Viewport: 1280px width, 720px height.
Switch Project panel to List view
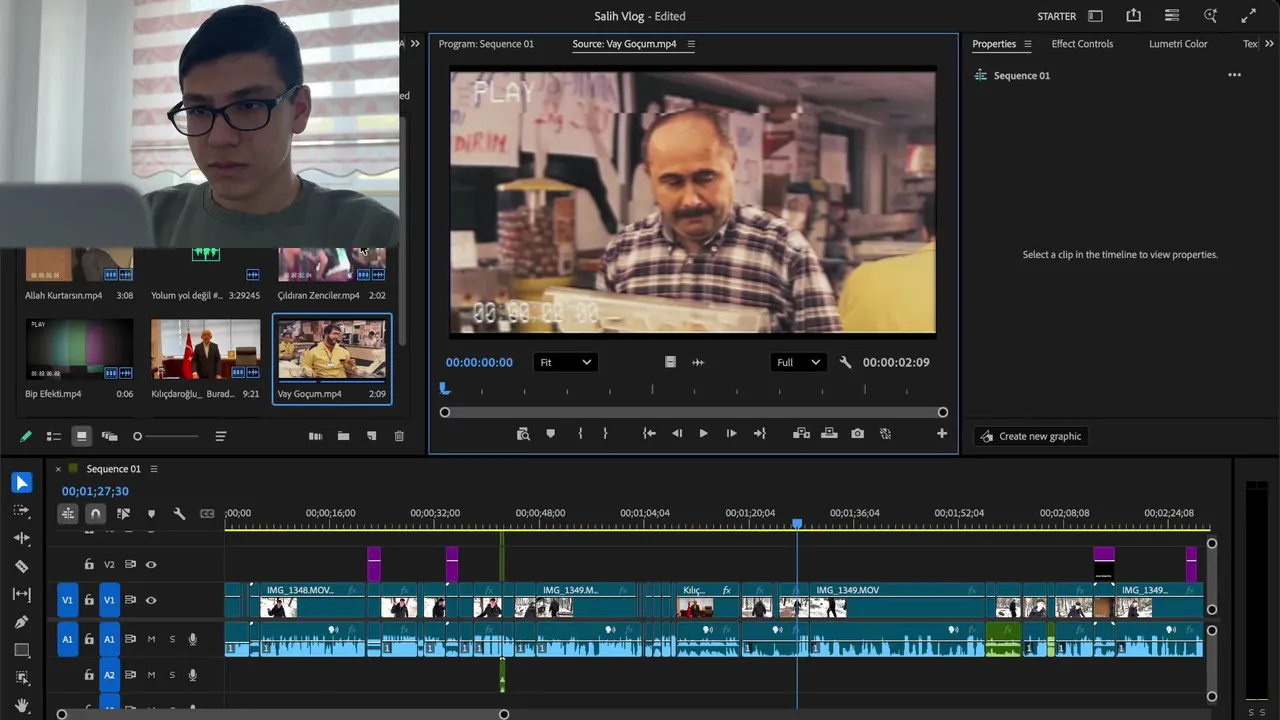pyautogui.click(x=54, y=436)
